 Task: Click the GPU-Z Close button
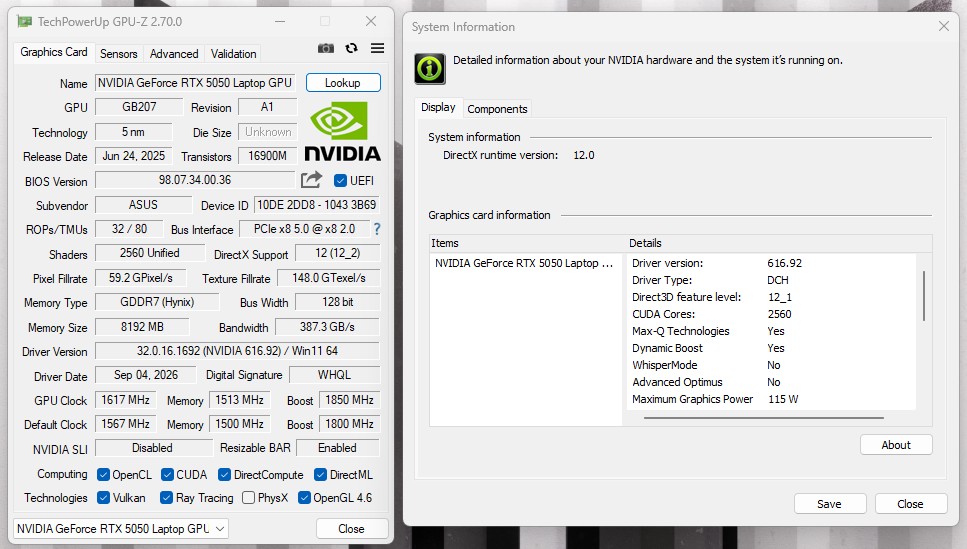point(352,529)
